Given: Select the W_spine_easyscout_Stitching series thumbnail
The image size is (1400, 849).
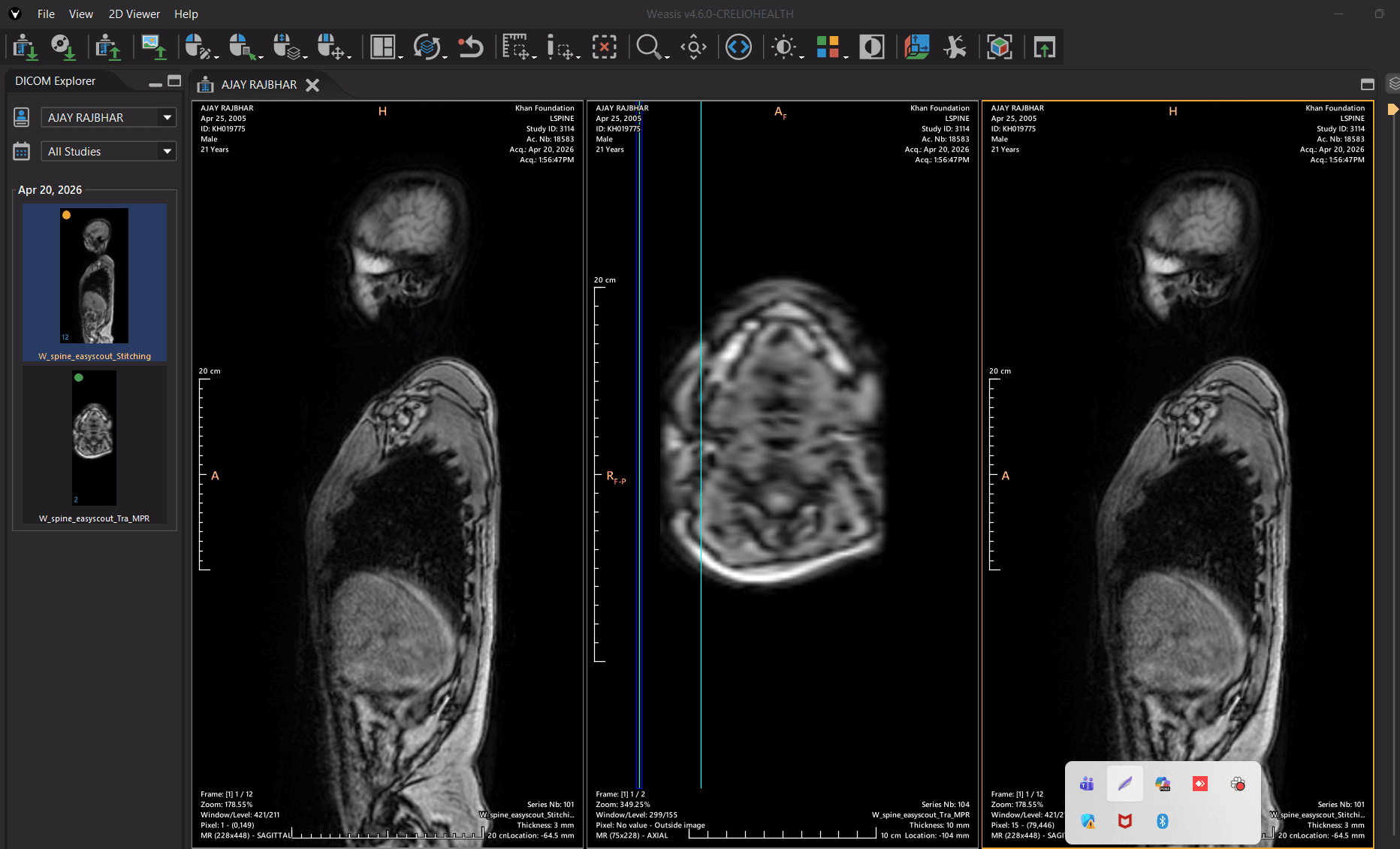Looking at the screenshot, I should tap(95, 282).
